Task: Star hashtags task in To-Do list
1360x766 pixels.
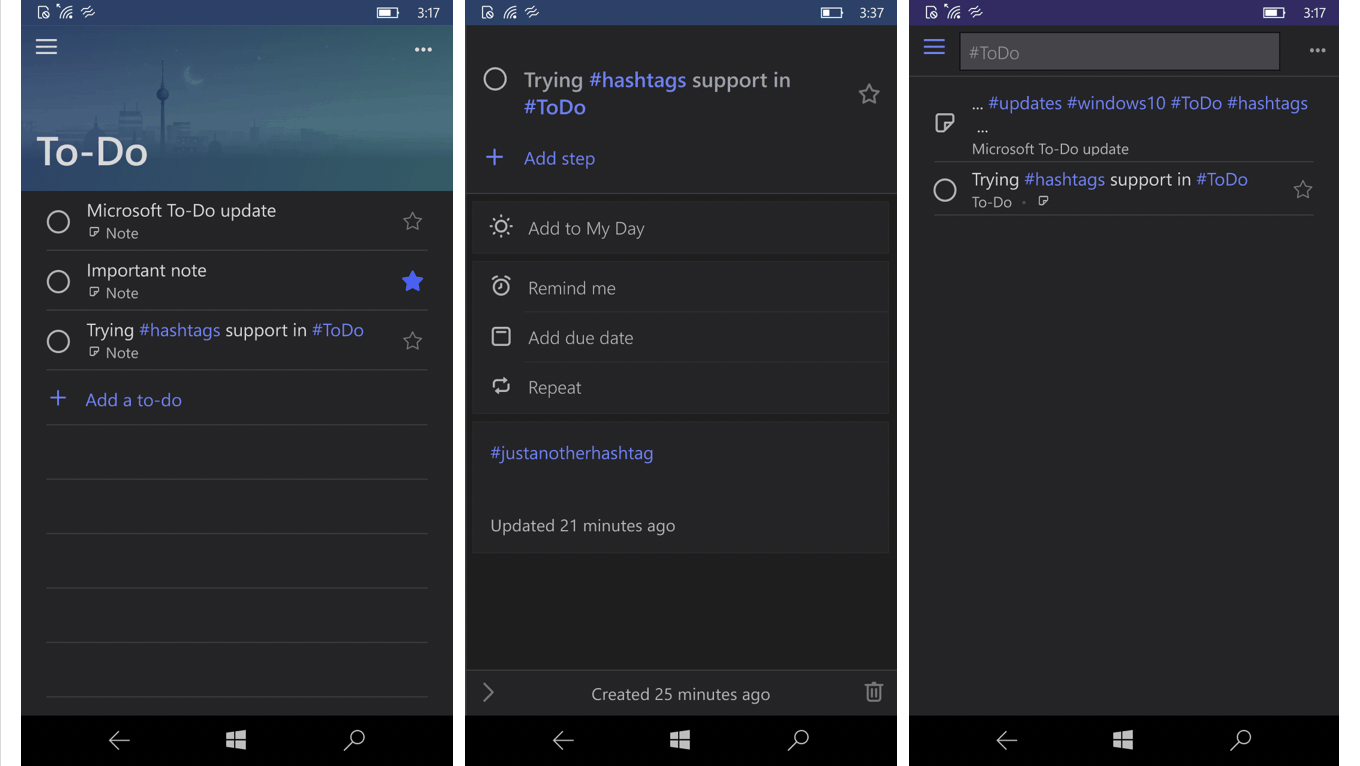Action: tap(412, 341)
